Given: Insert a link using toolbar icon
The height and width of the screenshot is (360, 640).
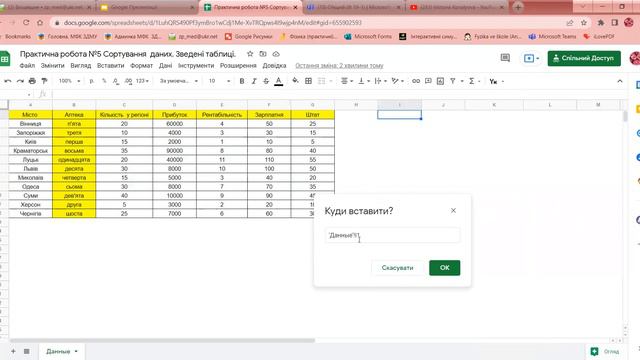Looking at the screenshot, I should coord(416,81).
